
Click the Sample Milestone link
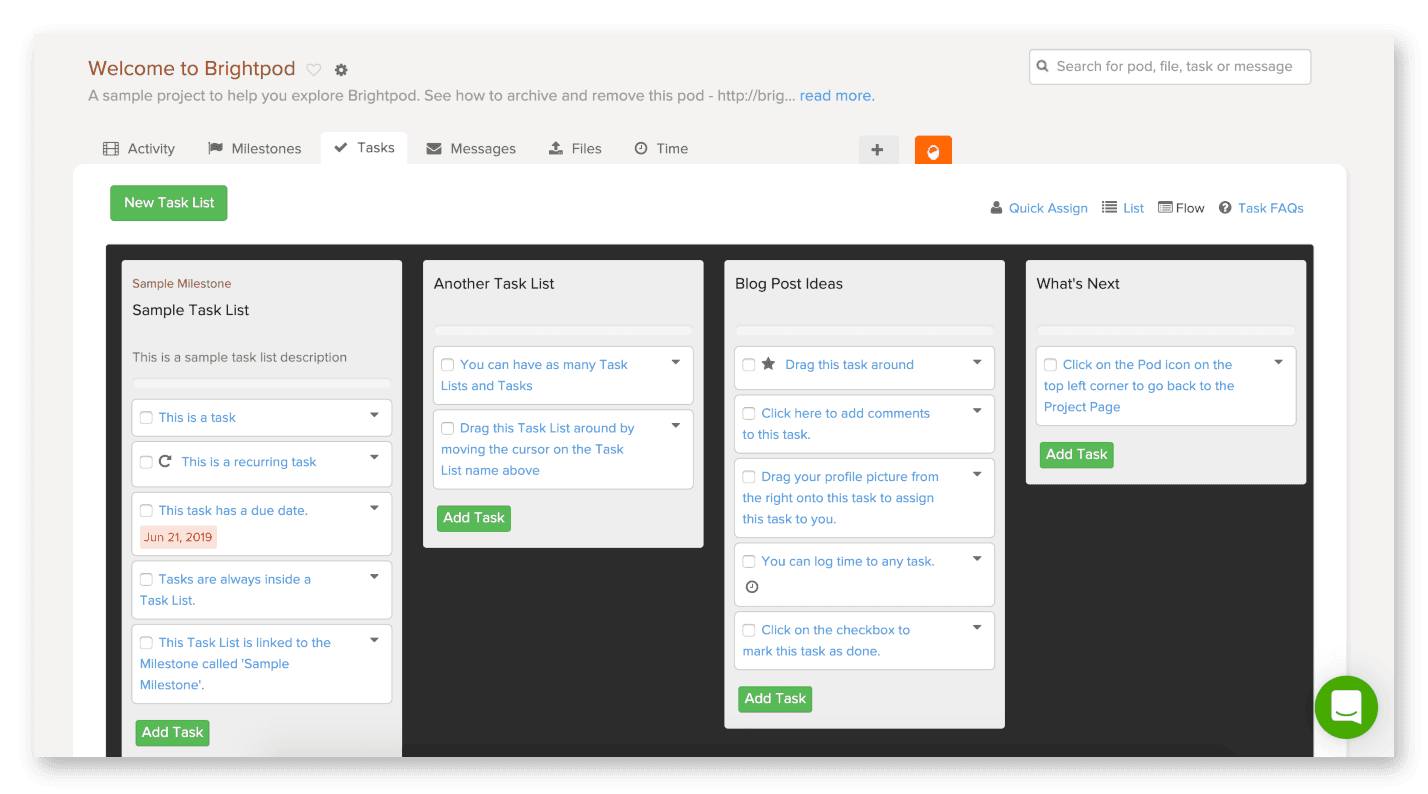pyautogui.click(x=182, y=284)
